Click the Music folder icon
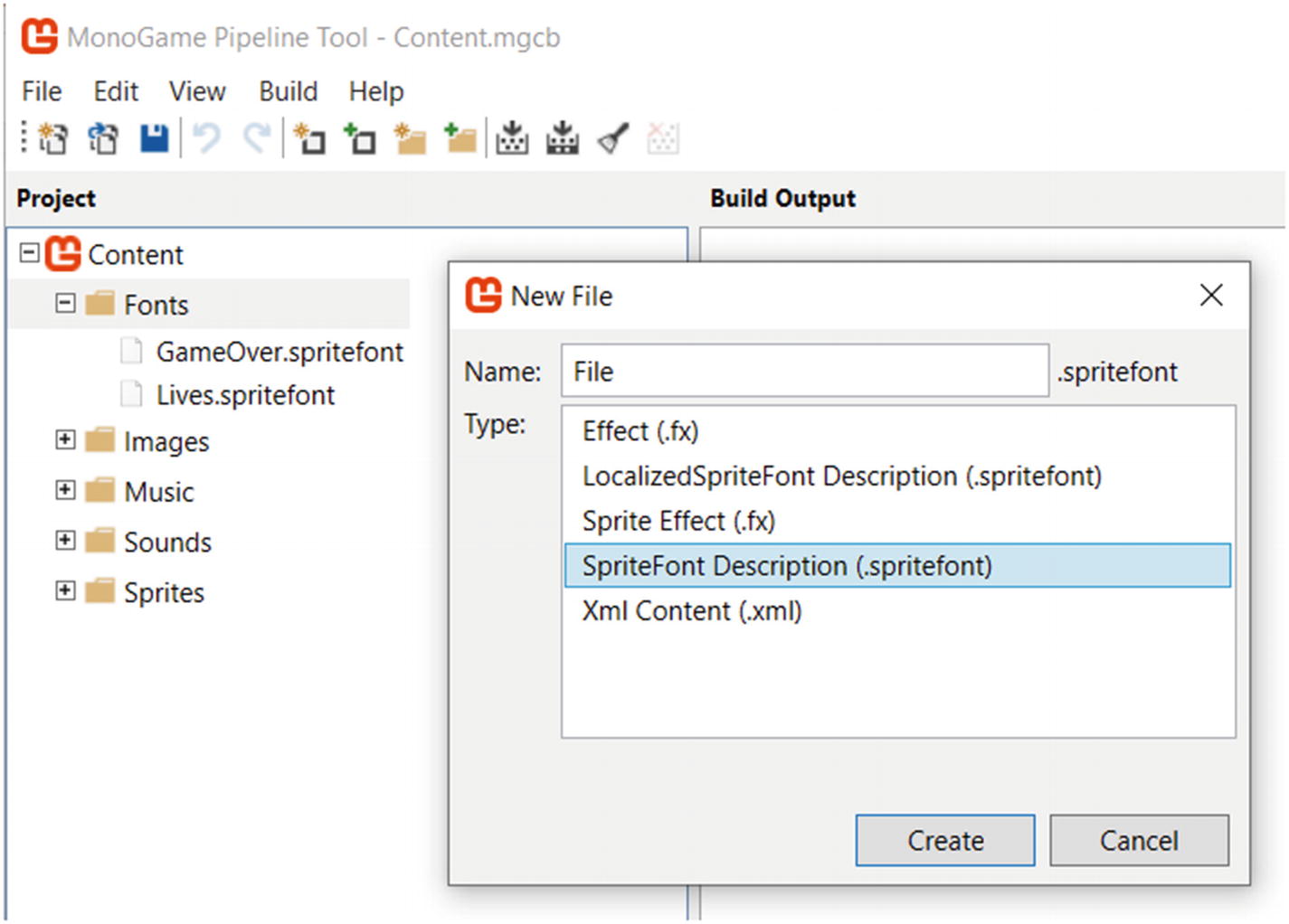This screenshot has height=924, width=1289. tap(100, 491)
